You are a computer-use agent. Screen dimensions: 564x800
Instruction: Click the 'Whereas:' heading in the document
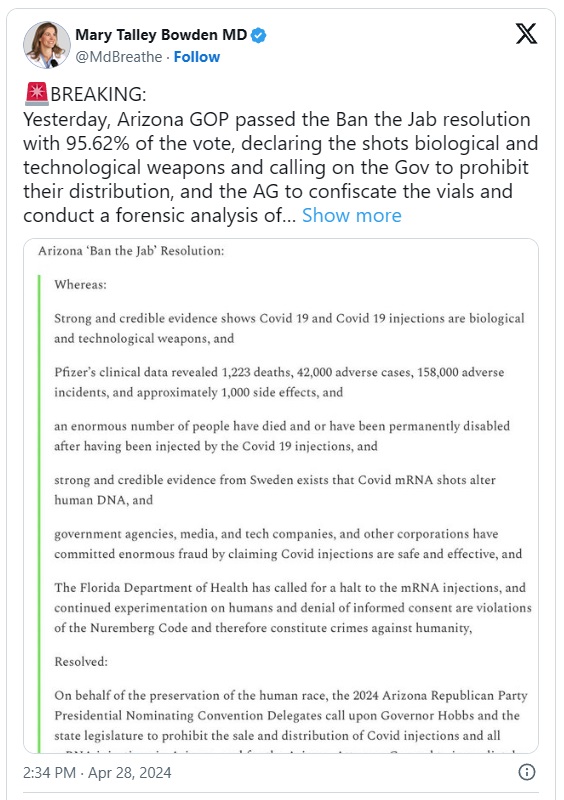coord(81,284)
